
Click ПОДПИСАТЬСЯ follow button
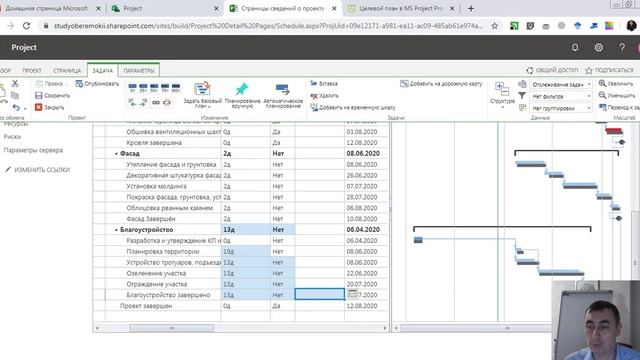[609, 70]
